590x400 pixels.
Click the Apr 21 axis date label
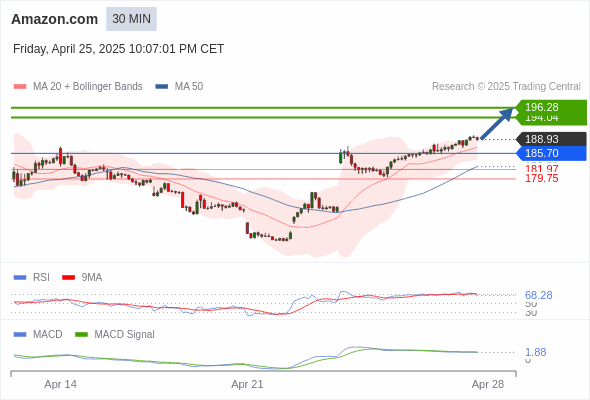[x=247, y=385]
